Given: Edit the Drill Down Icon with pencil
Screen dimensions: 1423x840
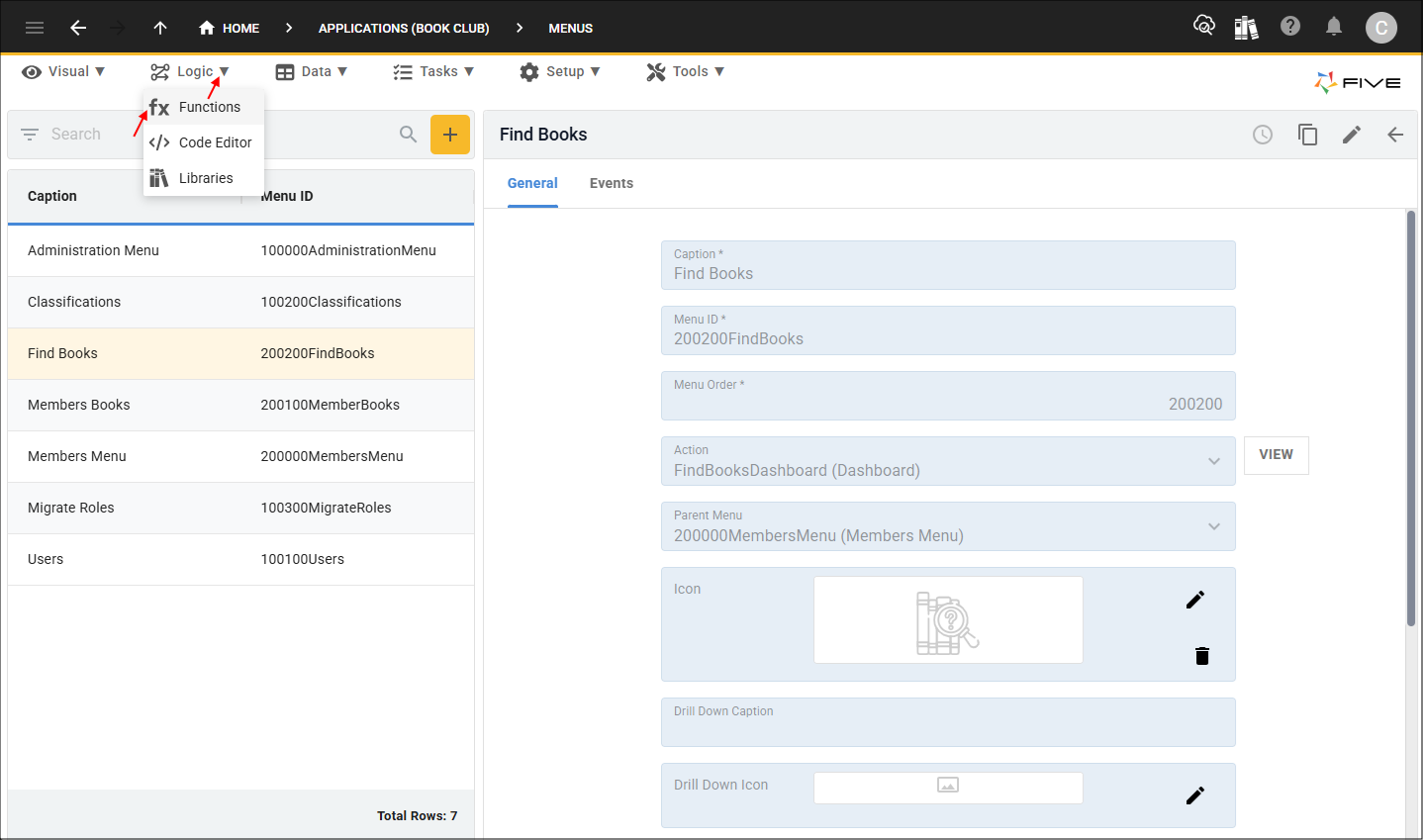Looking at the screenshot, I should (1195, 795).
